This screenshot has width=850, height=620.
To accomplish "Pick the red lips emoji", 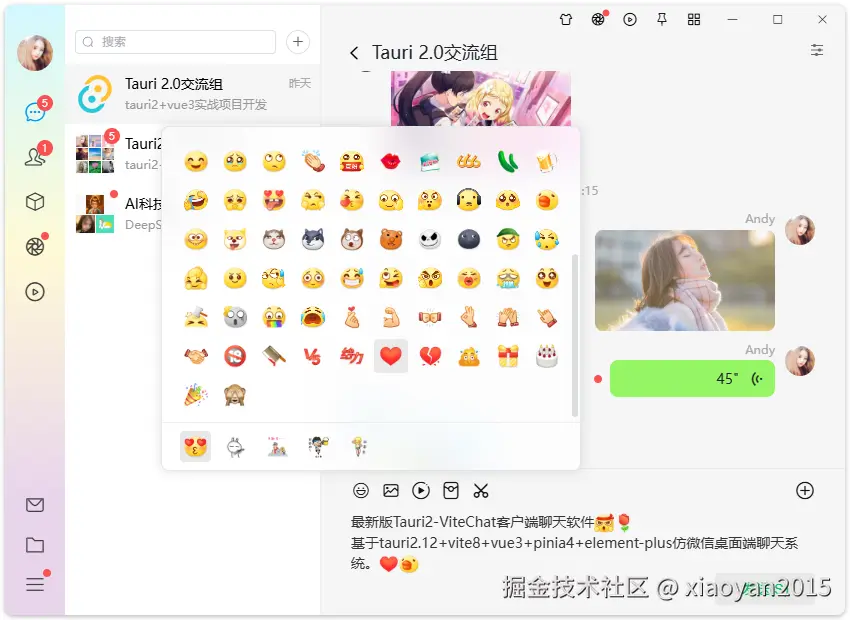I will [x=391, y=161].
